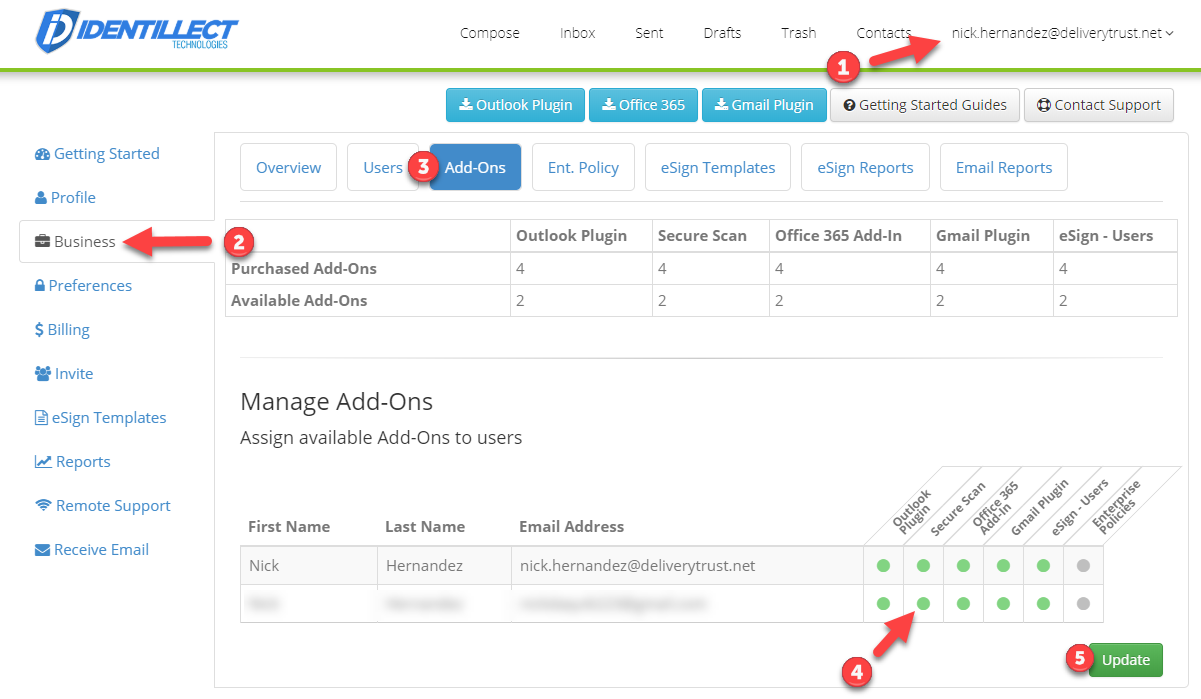
Task: Toggle Outlook Plugin for Nick Hernandez
Action: coord(883,566)
